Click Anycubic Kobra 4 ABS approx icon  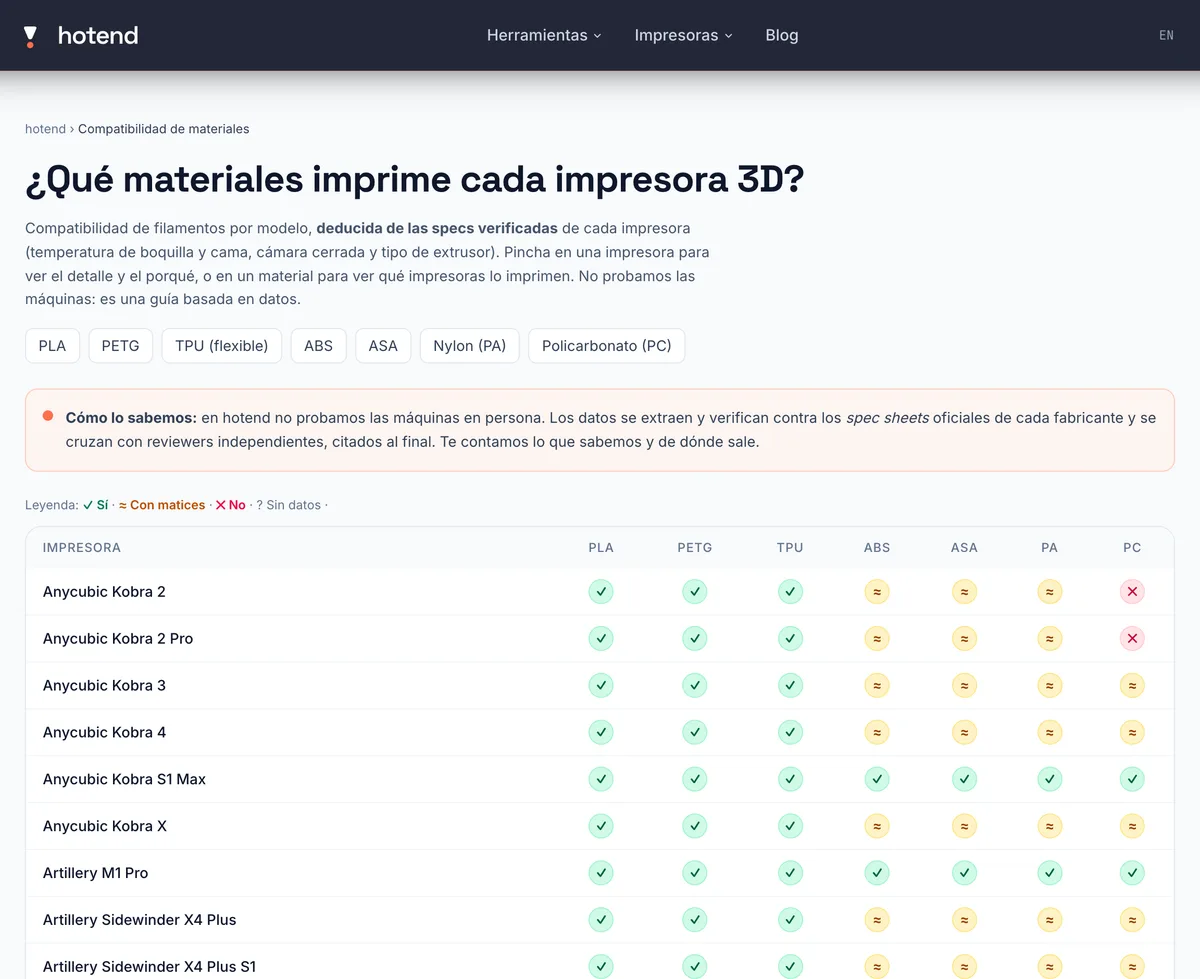[877, 733]
